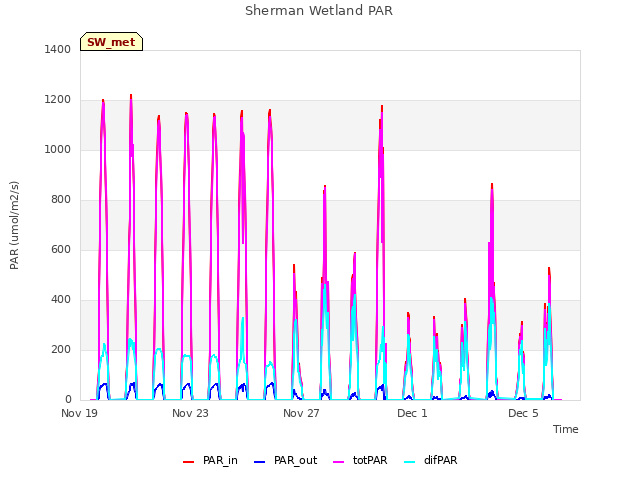Screen dimensions: 640x480
Task: Click the Time x-axis title
Action: [565, 429]
